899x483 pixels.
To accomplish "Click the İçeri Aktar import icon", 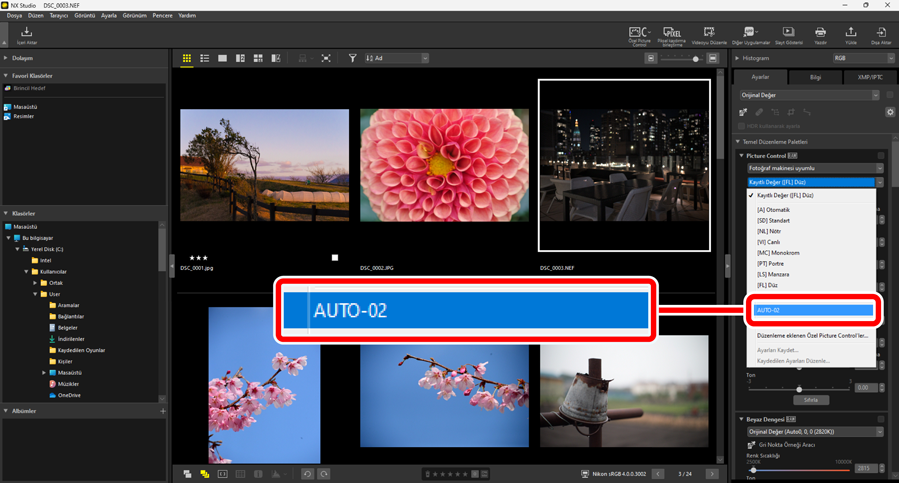I will (x=26, y=35).
